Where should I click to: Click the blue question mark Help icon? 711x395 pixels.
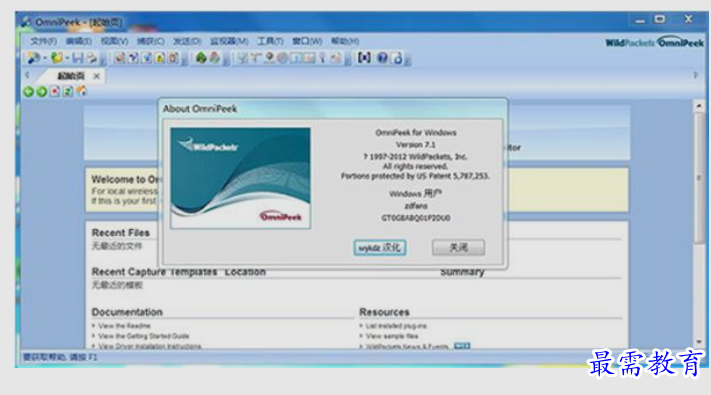click(x=382, y=58)
